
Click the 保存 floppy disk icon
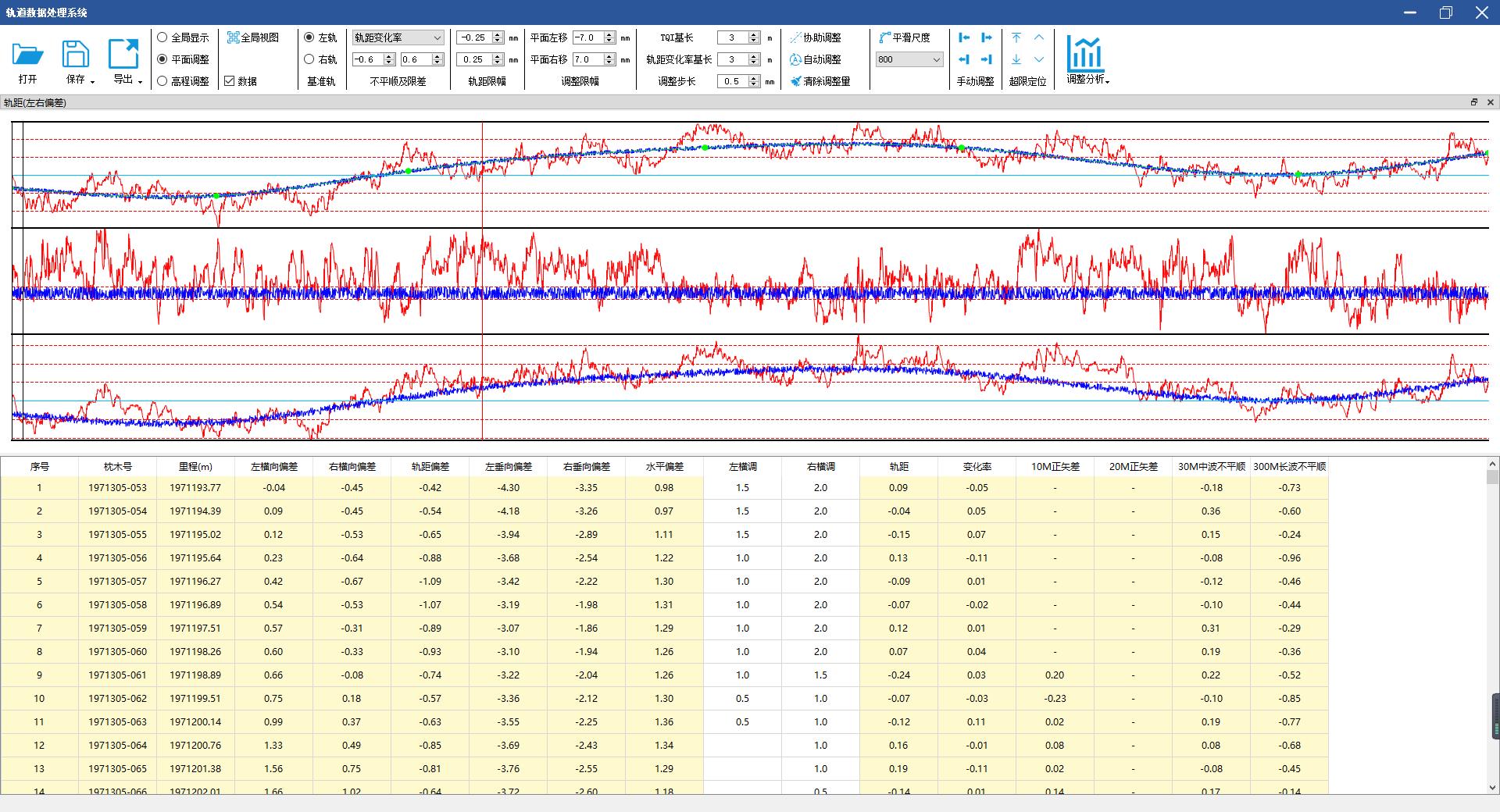[75, 54]
